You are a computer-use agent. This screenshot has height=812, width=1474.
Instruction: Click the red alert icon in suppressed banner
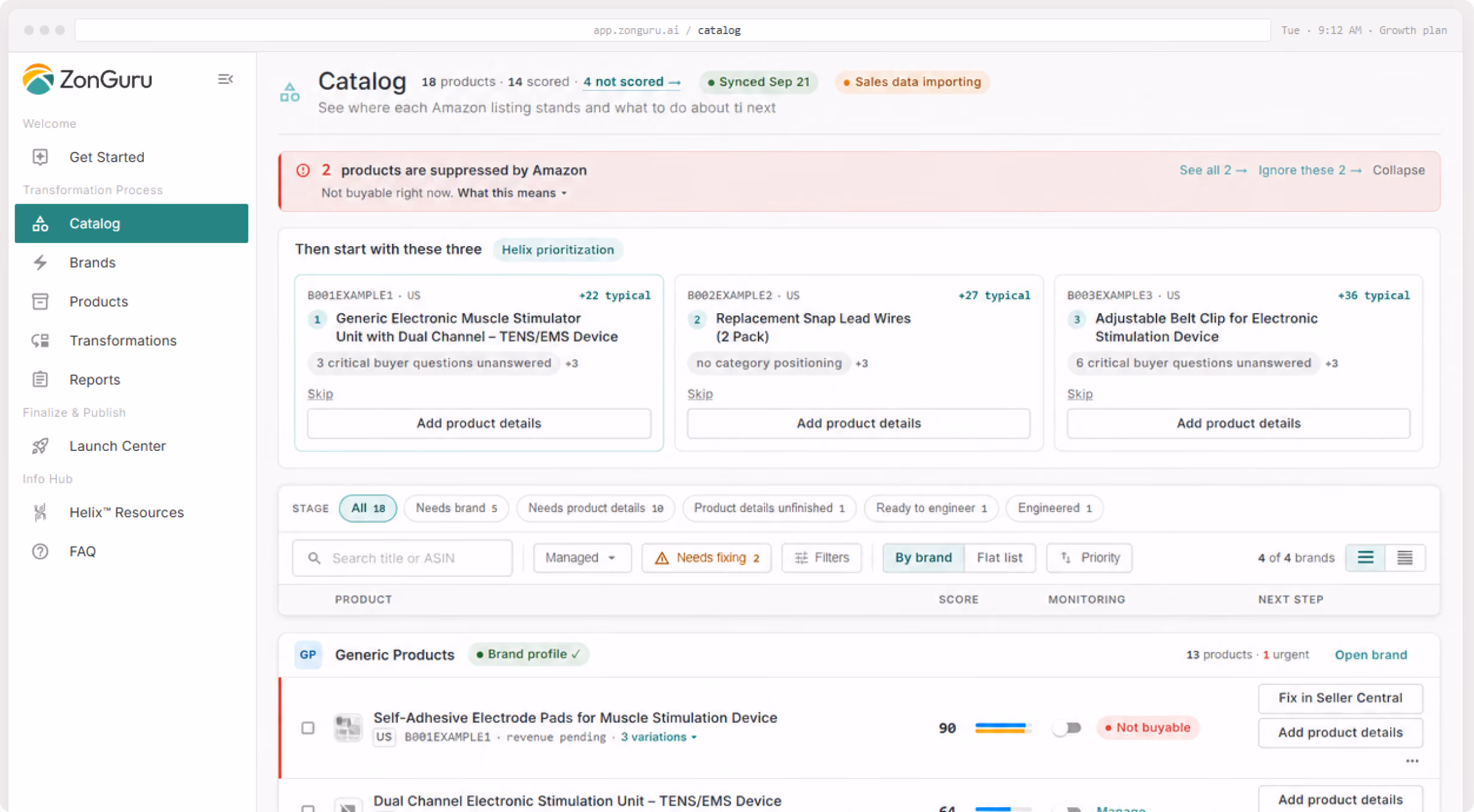click(303, 170)
